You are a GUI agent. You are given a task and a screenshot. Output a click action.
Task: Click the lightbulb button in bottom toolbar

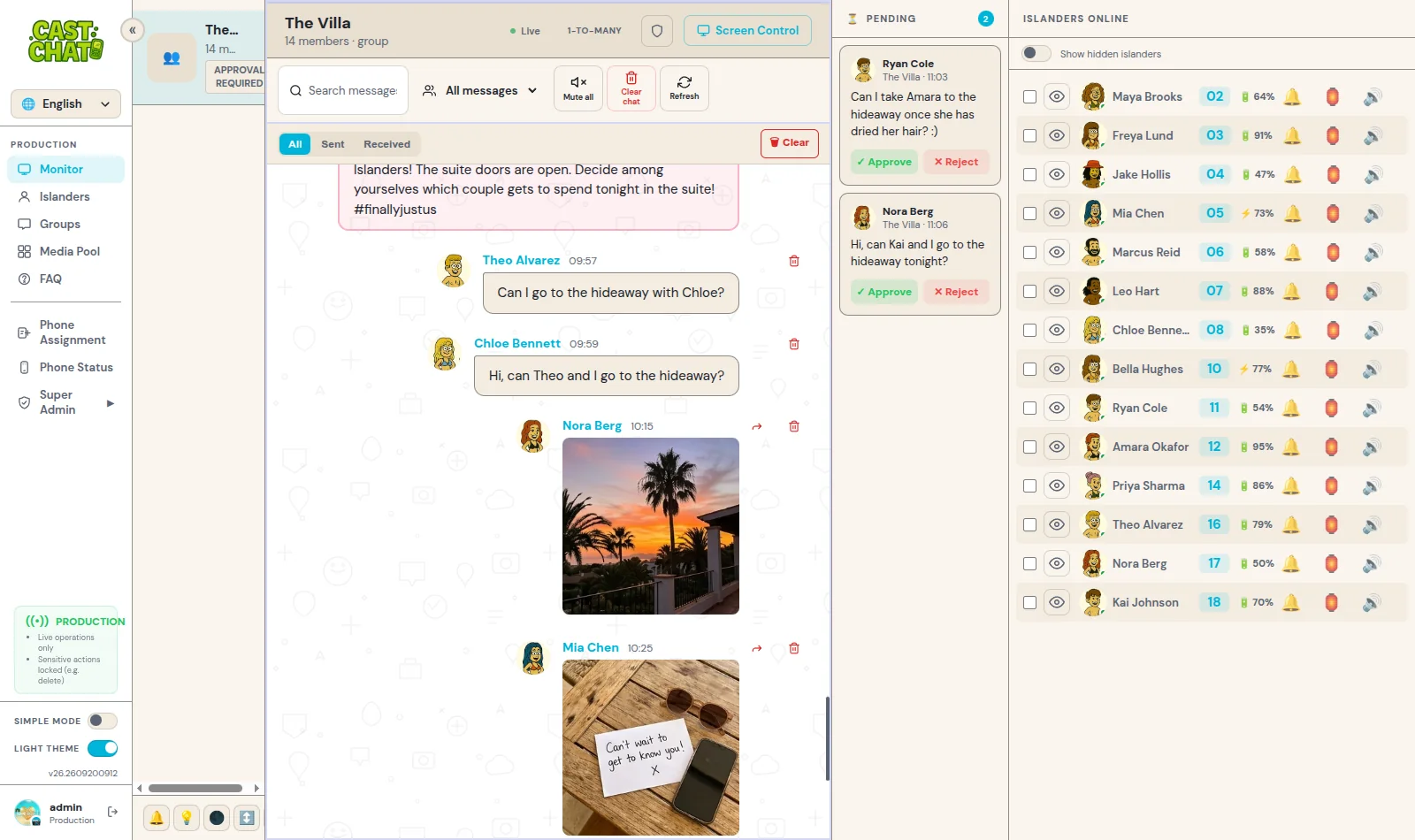187,818
